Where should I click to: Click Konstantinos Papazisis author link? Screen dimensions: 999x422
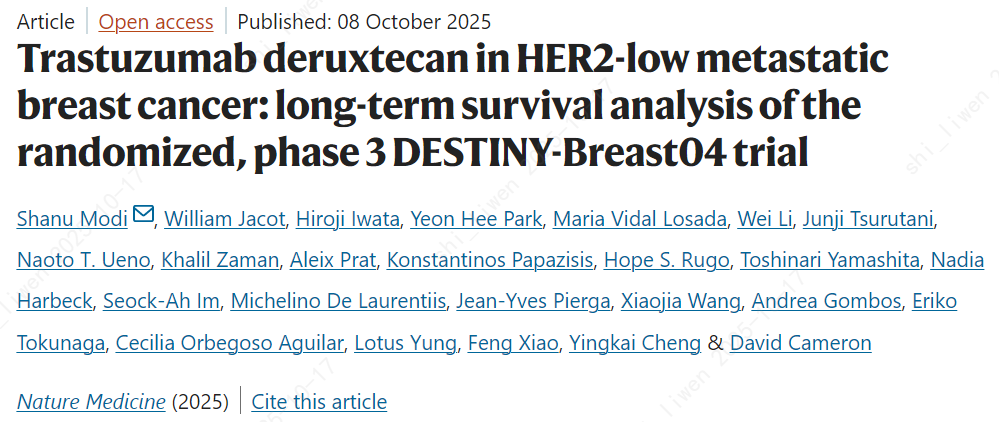coord(490,260)
